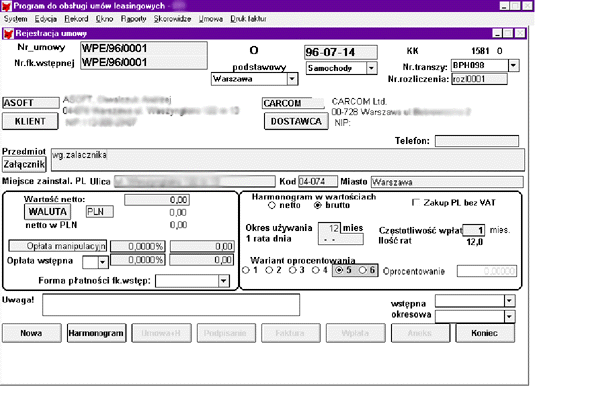This screenshot has height=399, width=600.
Task: Click the WALUTA button
Action: coord(47,212)
